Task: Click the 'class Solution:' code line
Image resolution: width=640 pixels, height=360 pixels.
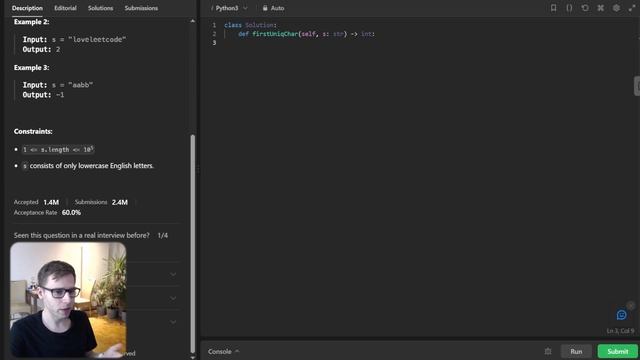Action: click(x=250, y=25)
